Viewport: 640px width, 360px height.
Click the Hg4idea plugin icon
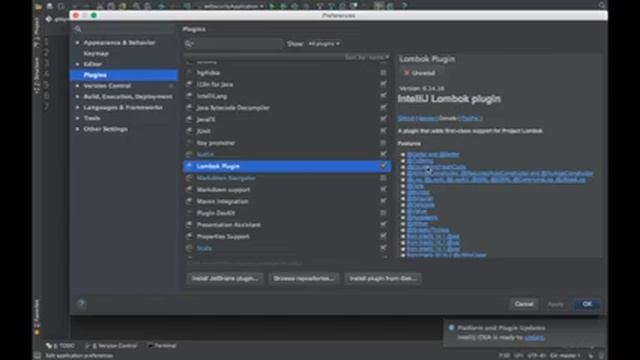click(189, 73)
